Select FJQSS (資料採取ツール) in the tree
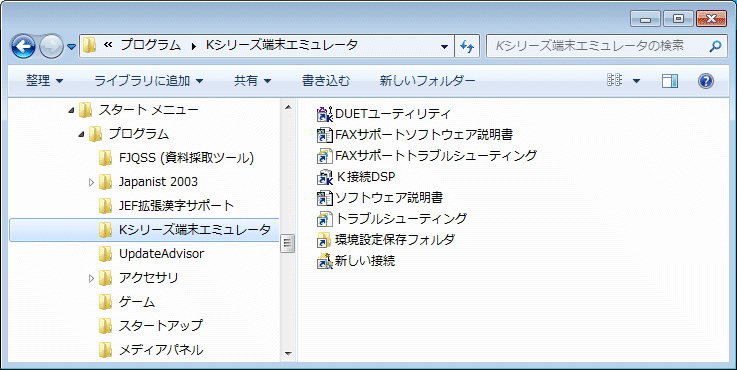This screenshot has width=737, height=370. pyautogui.click(x=186, y=158)
